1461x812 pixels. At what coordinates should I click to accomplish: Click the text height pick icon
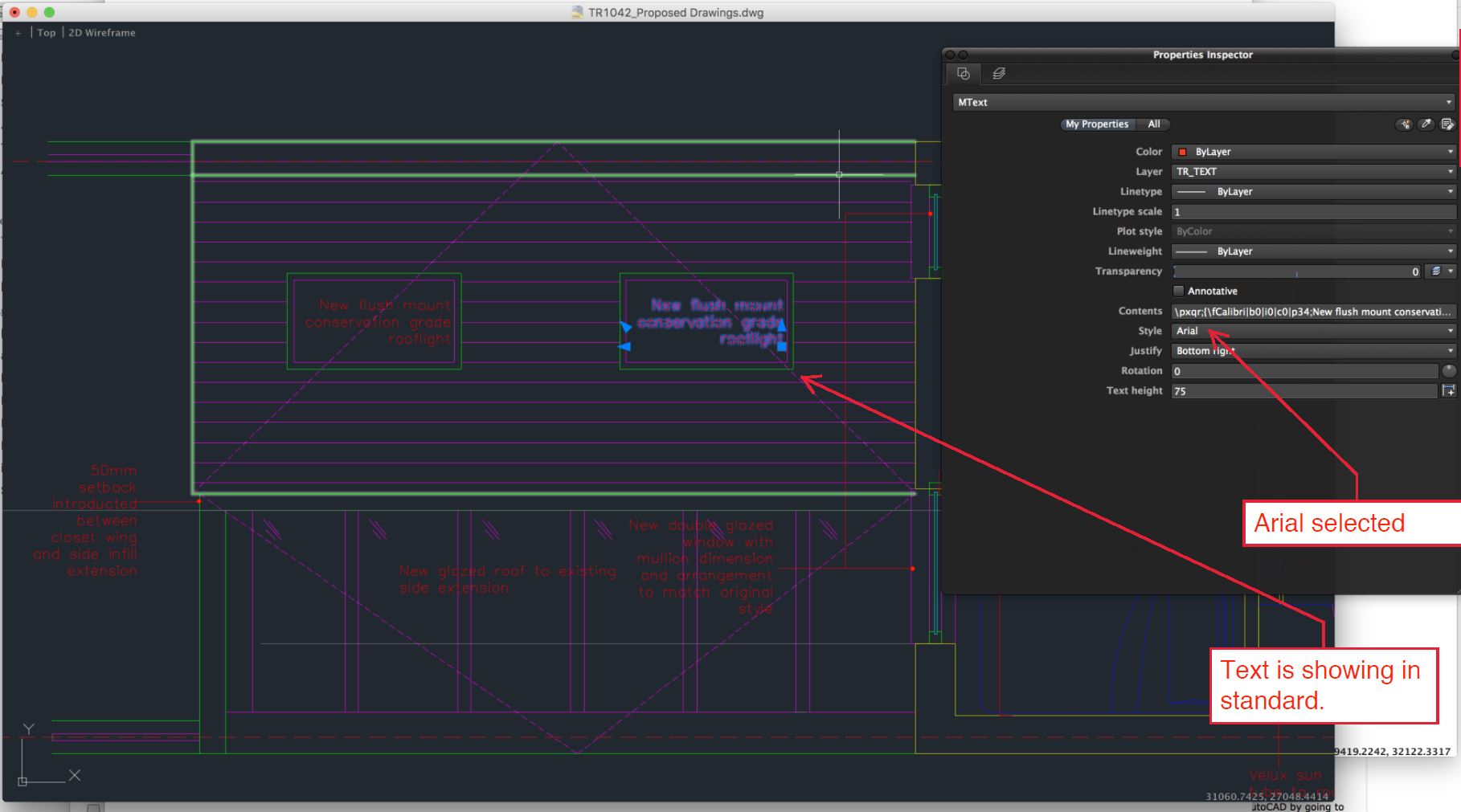pos(1449,391)
